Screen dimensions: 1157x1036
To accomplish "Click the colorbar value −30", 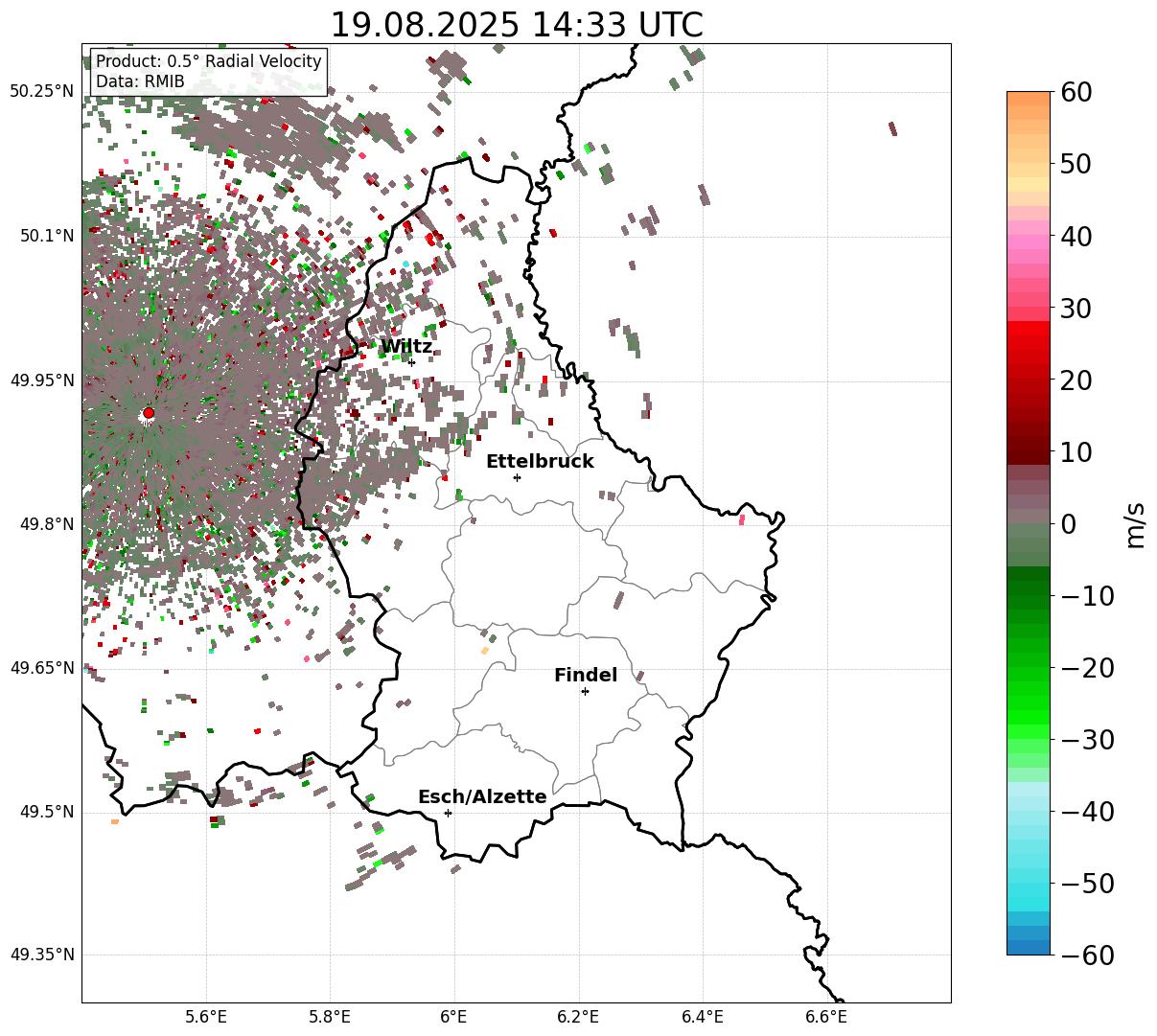I will coord(1087,739).
